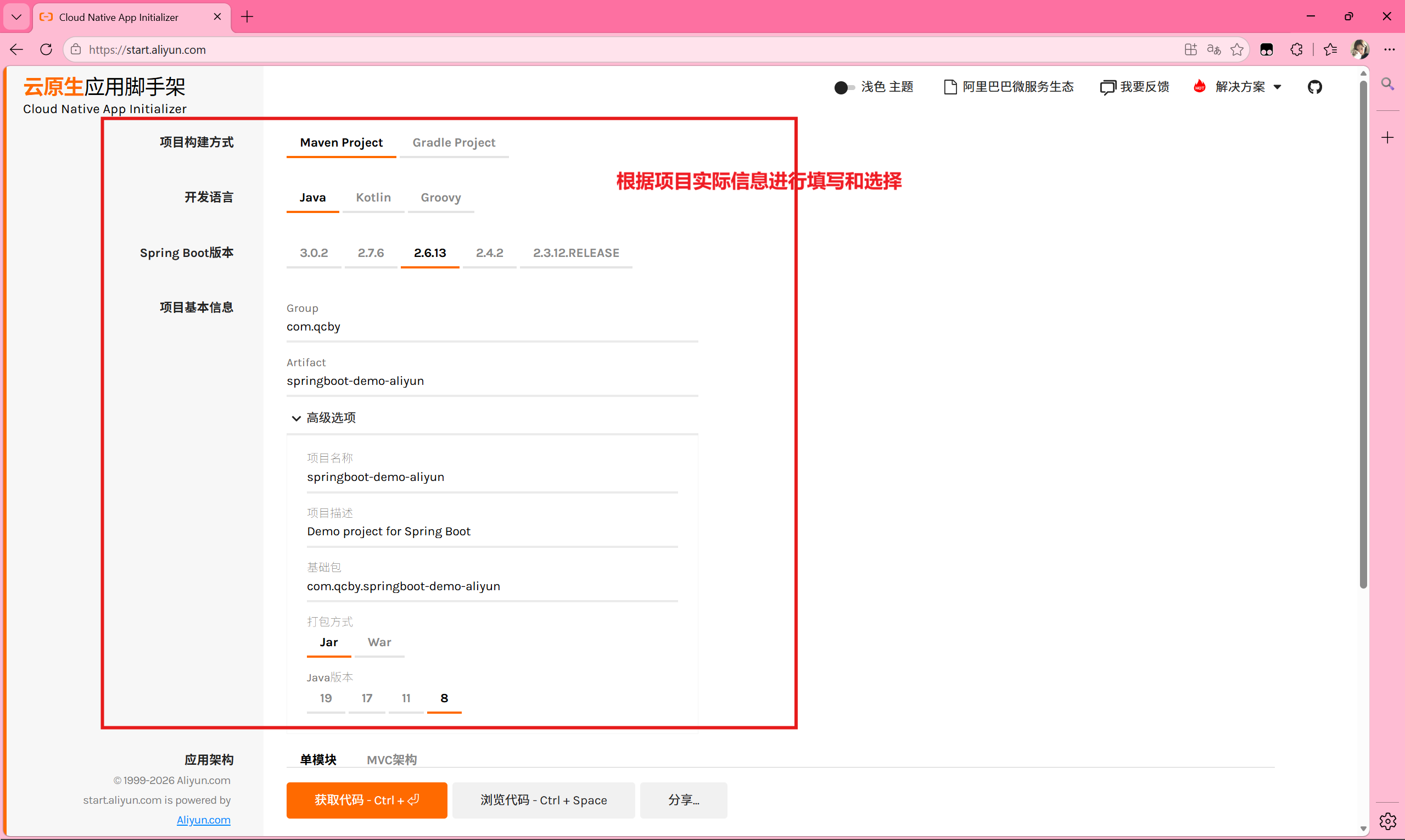1405x840 pixels.
Task: Switch to Kotlin language tab
Action: click(x=373, y=198)
